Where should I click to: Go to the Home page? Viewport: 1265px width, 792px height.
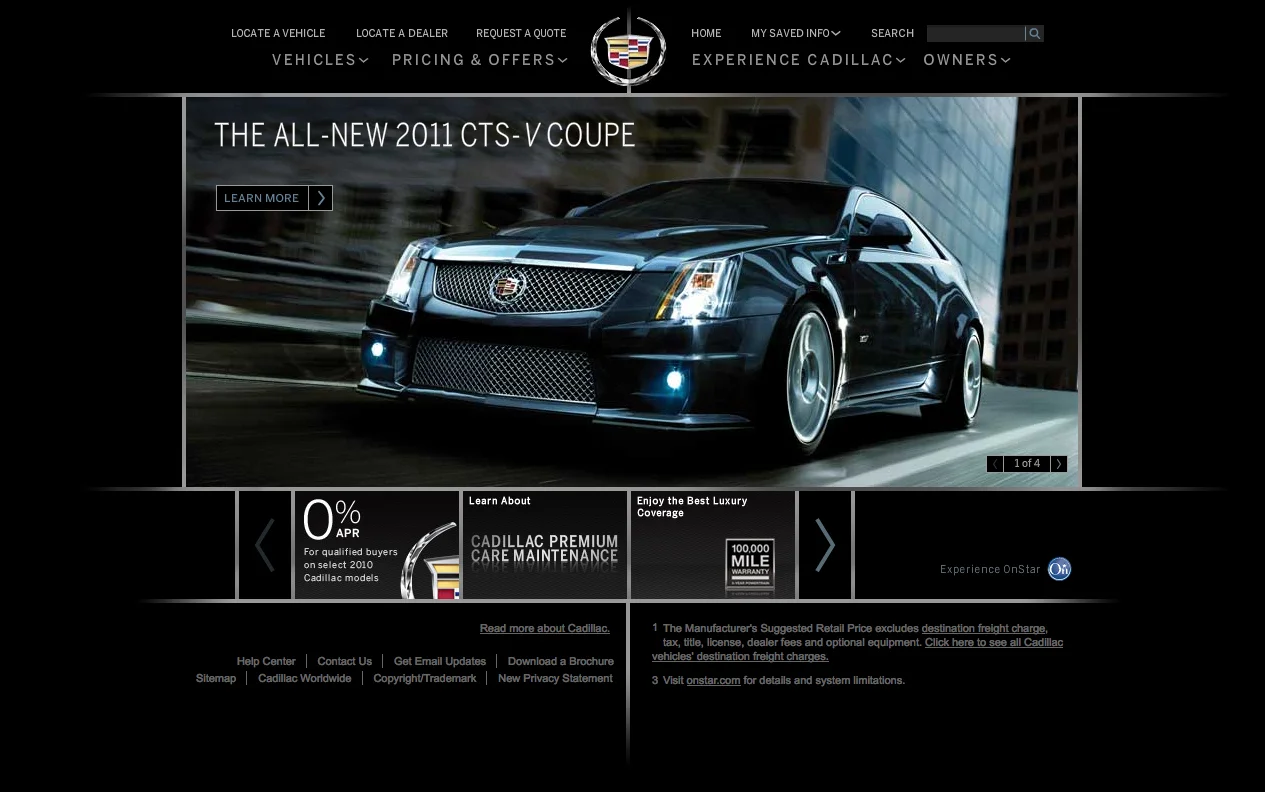pos(706,33)
